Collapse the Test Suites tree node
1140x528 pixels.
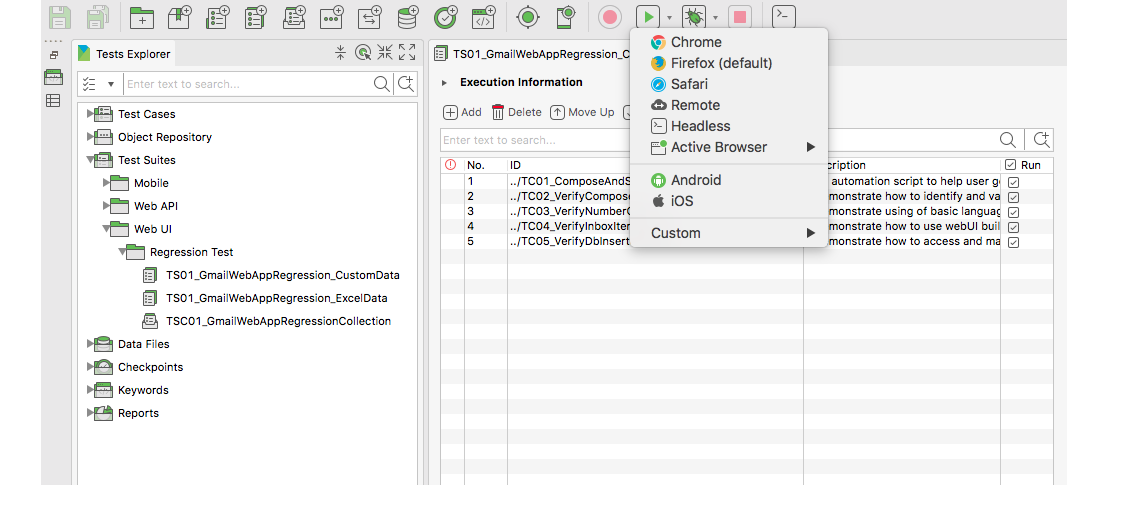[91, 160]
